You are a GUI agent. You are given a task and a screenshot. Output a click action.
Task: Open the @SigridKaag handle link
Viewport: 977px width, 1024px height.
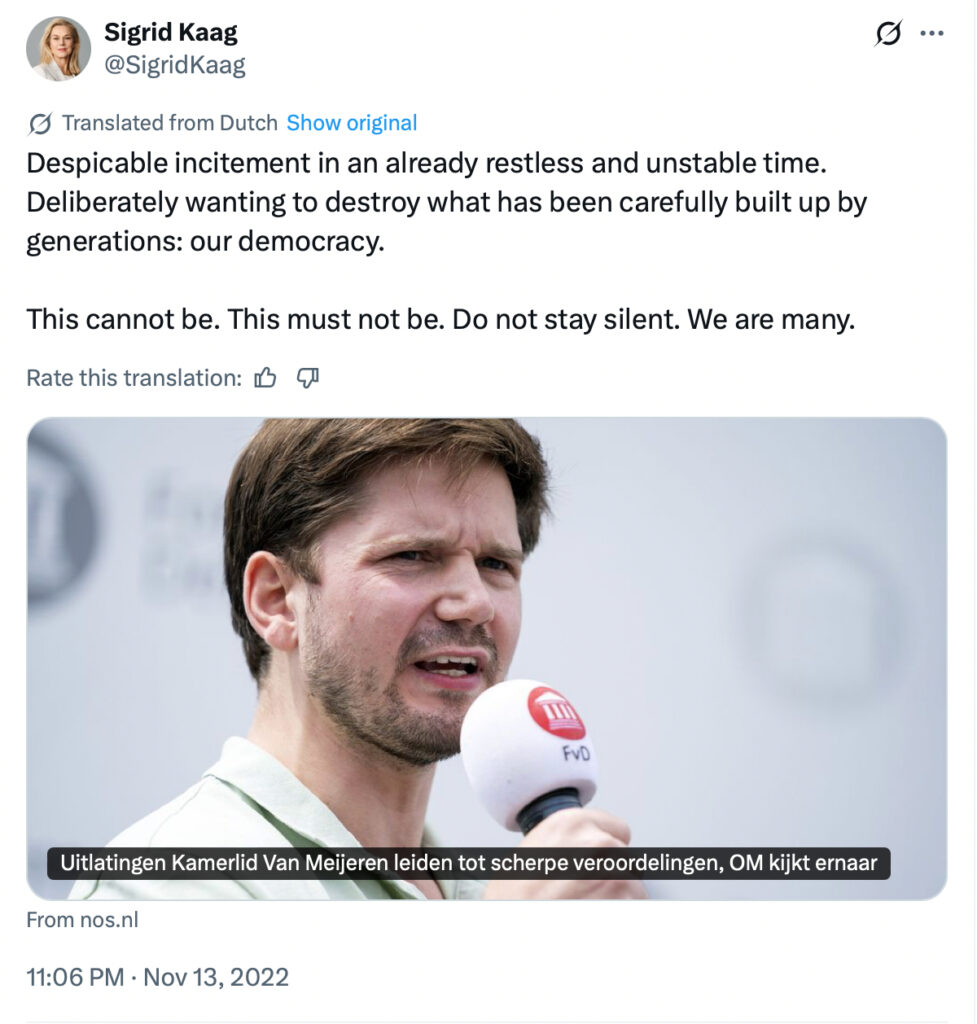[175, 66]
